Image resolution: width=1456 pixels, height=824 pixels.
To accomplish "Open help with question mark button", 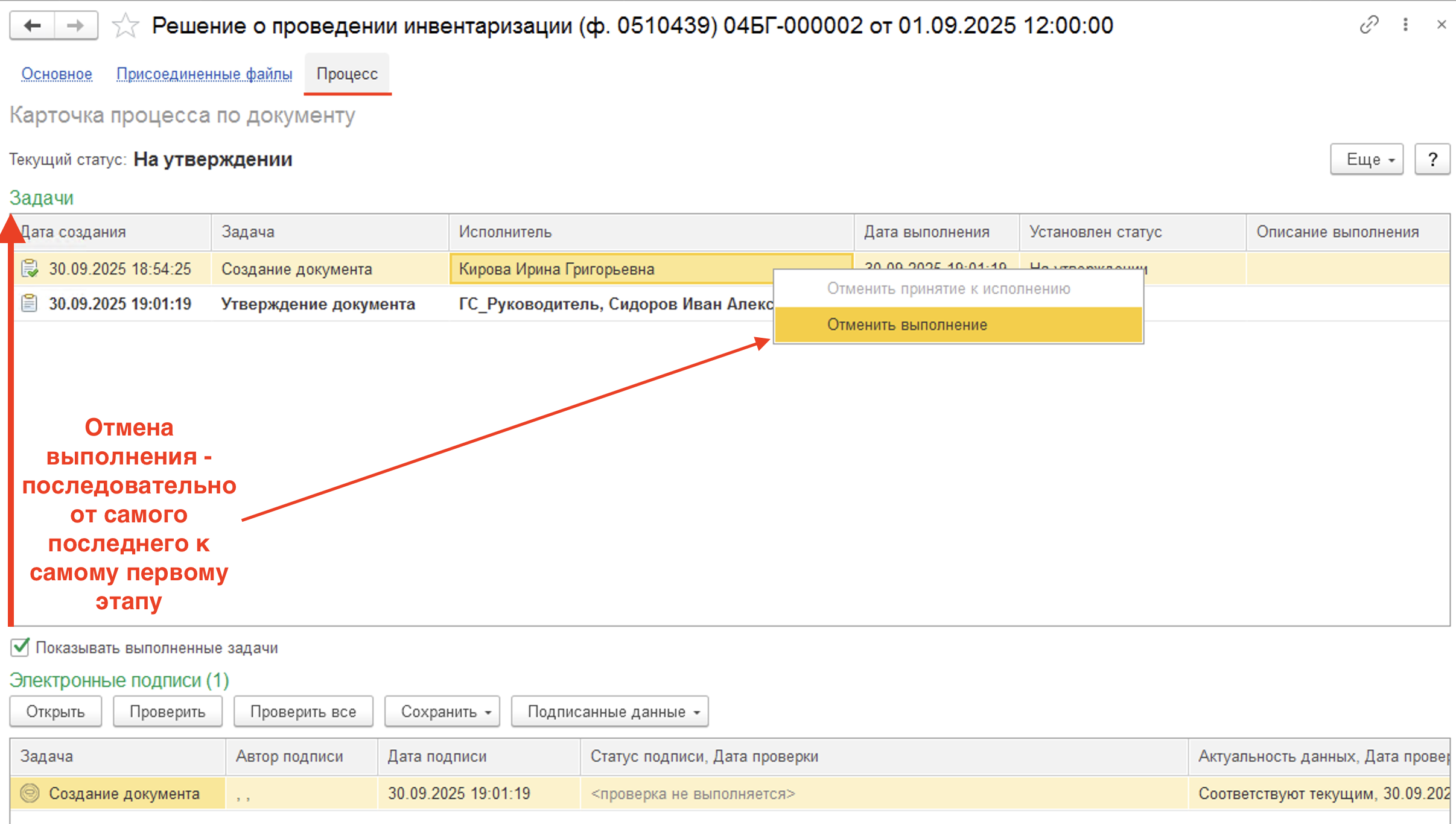I will coord(1432,159).
